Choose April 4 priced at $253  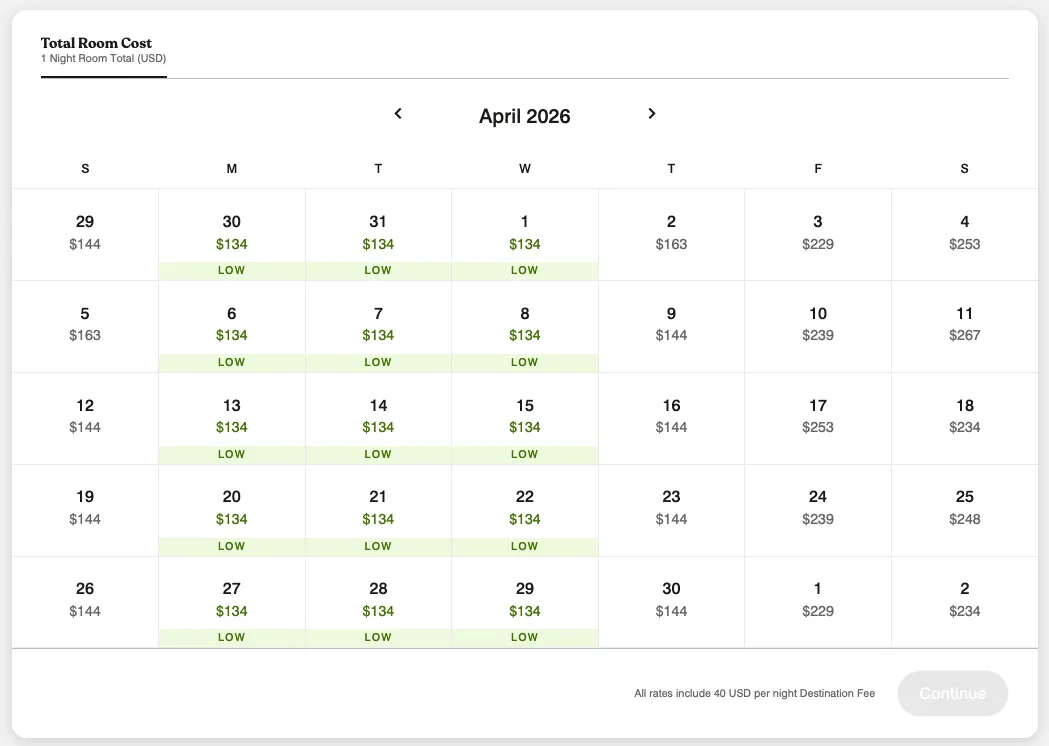tap(964, 235)
